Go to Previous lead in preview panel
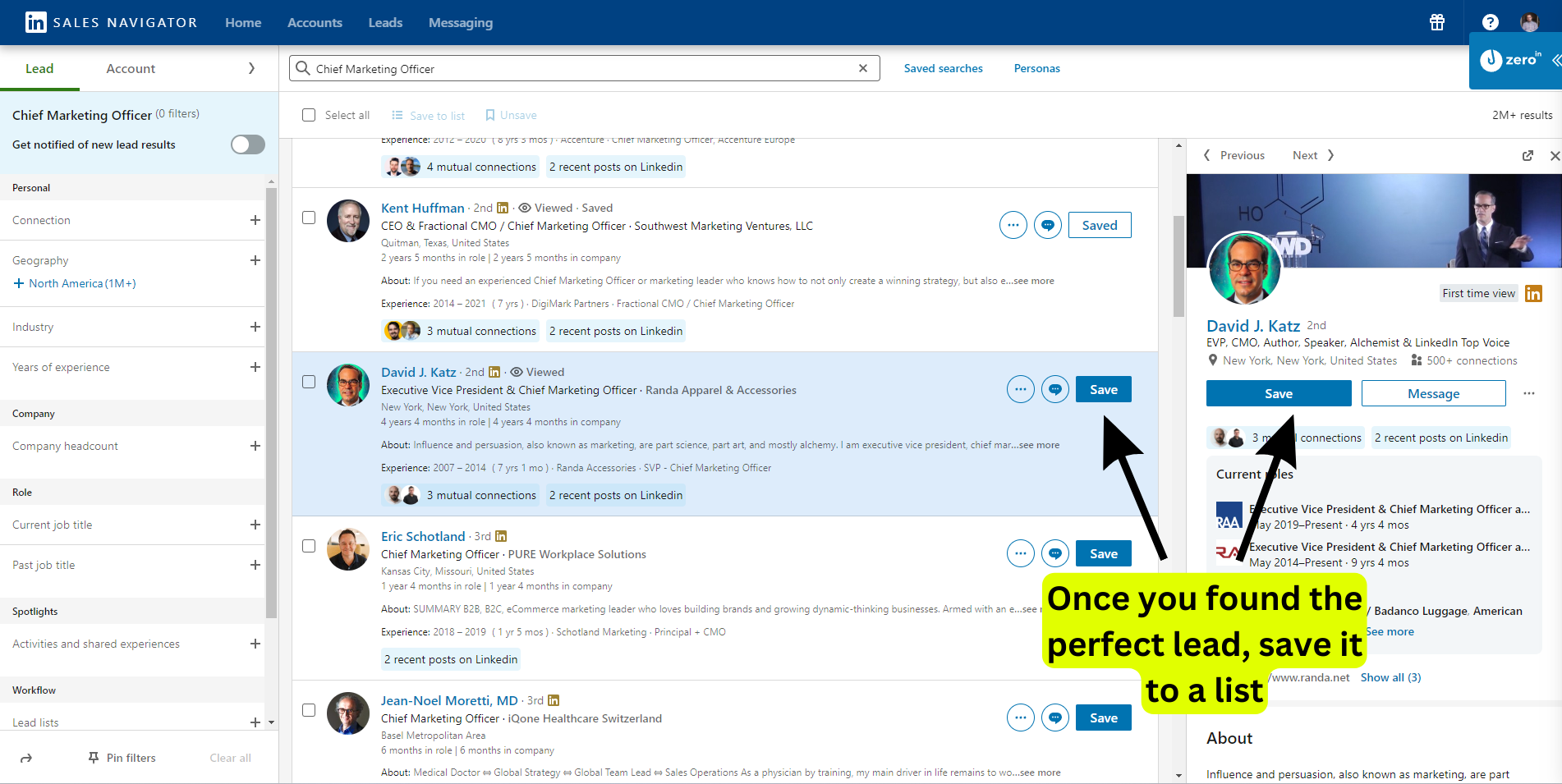The image size is (1562, 784). point(1234,155)
